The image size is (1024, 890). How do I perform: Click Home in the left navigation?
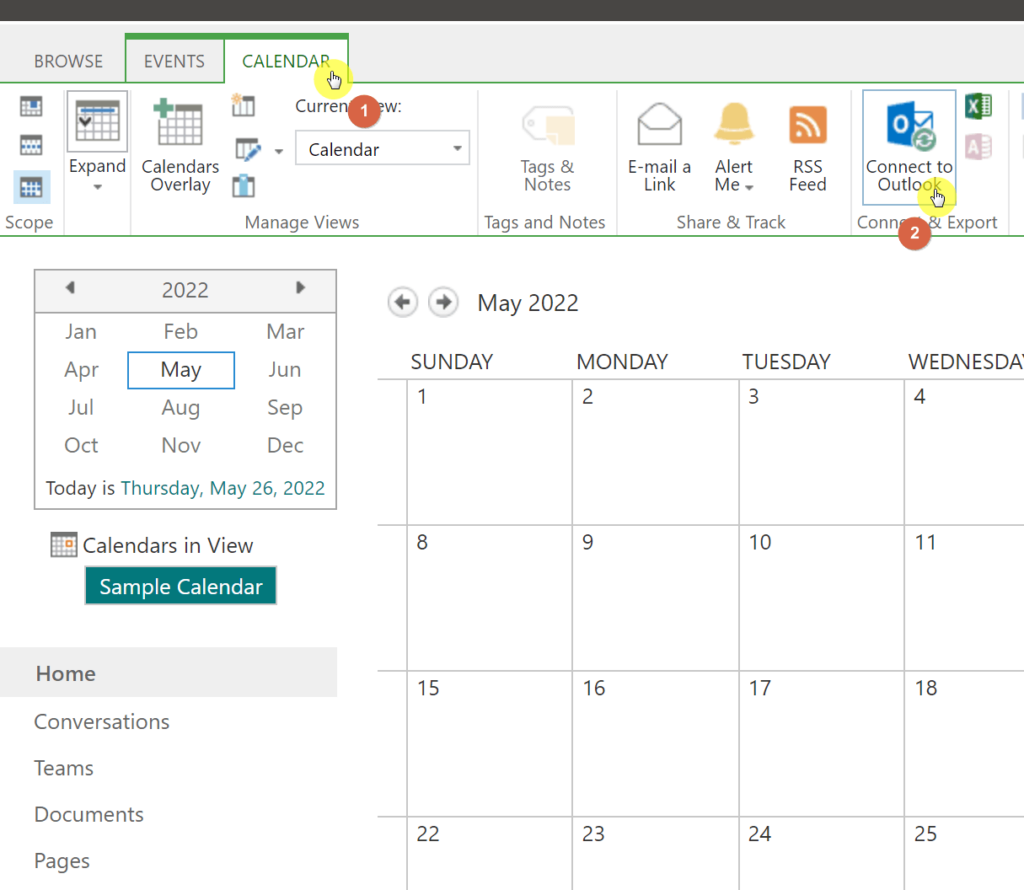168,673
